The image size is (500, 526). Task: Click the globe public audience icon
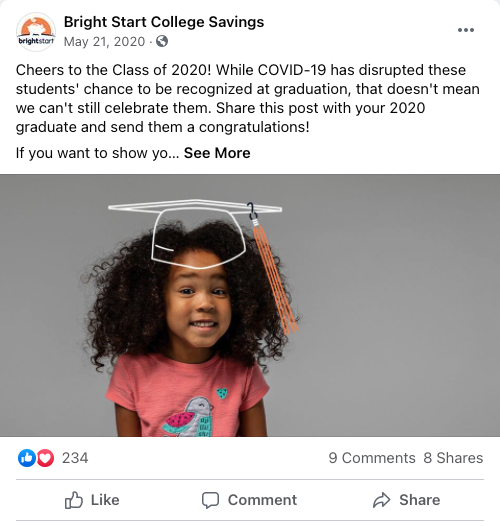(162, 42)
